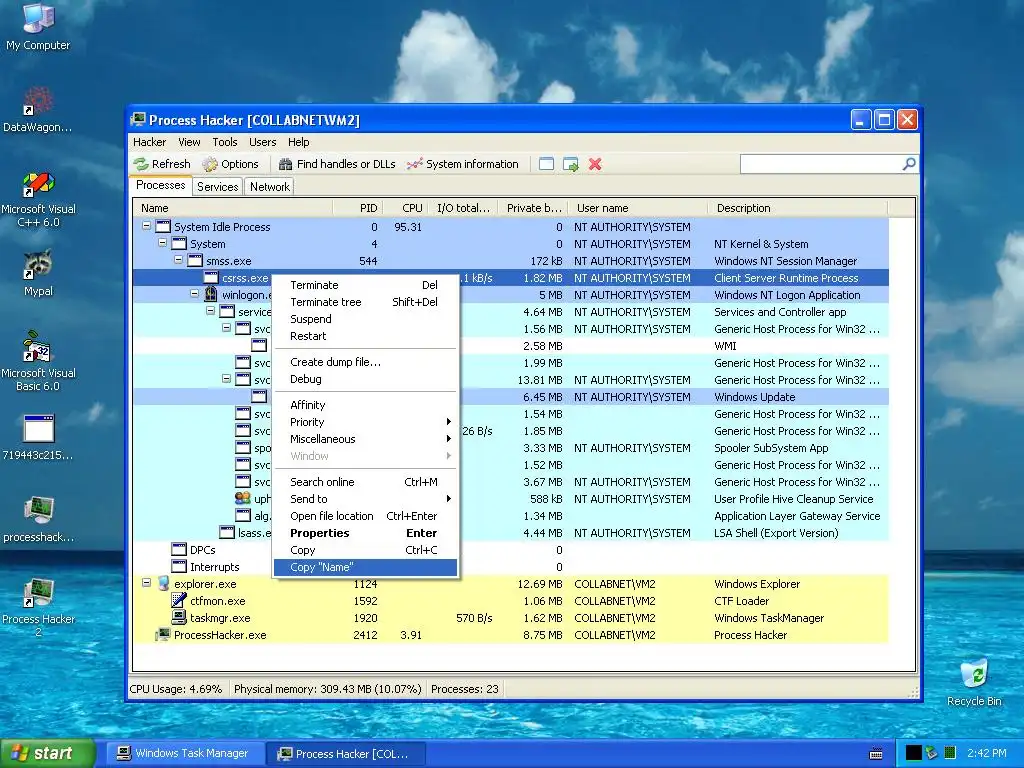
Task: Select Debug in the context menu
Action: click(365, 379)
